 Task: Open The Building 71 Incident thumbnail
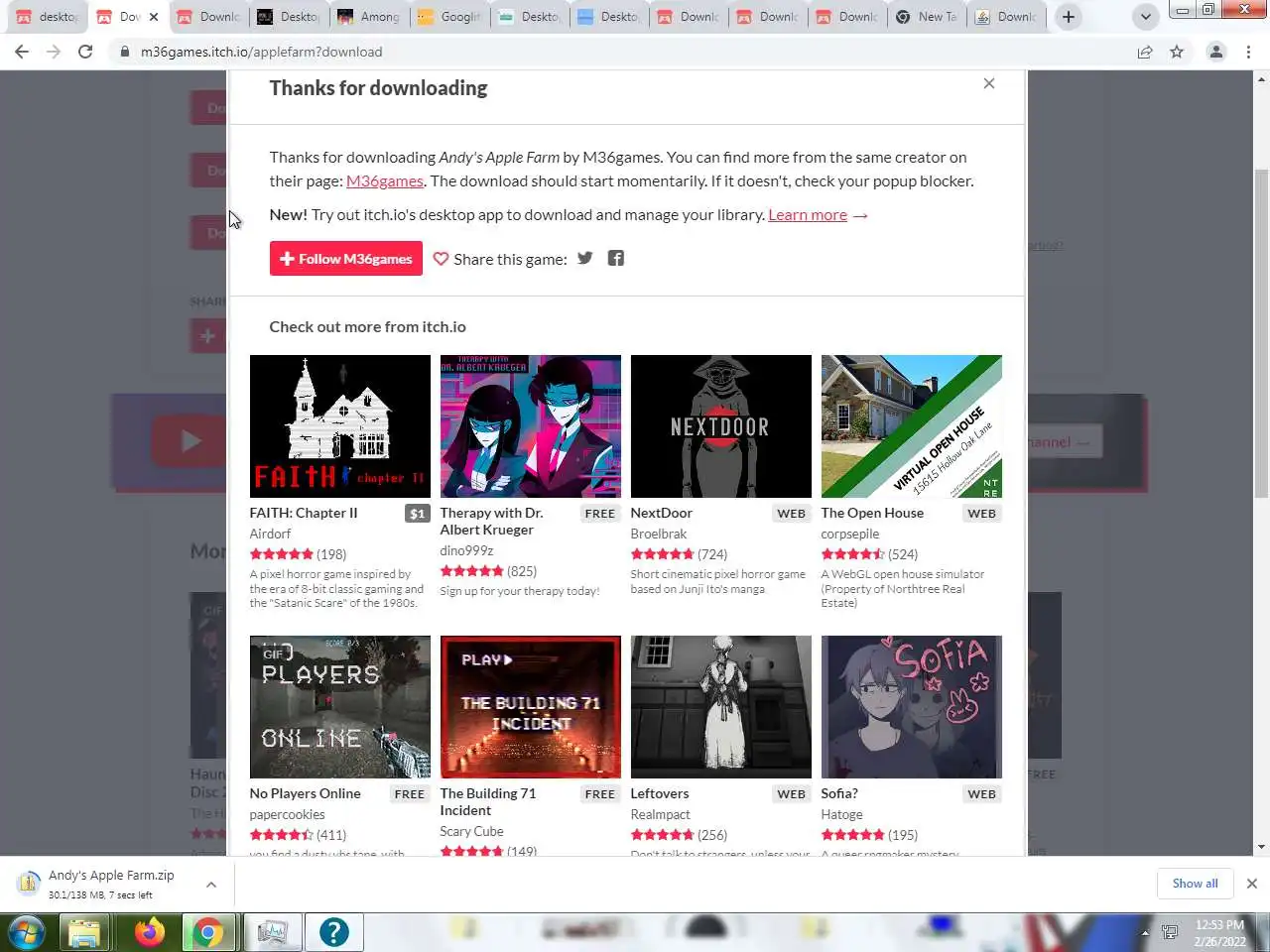click(x=531, y=707)
